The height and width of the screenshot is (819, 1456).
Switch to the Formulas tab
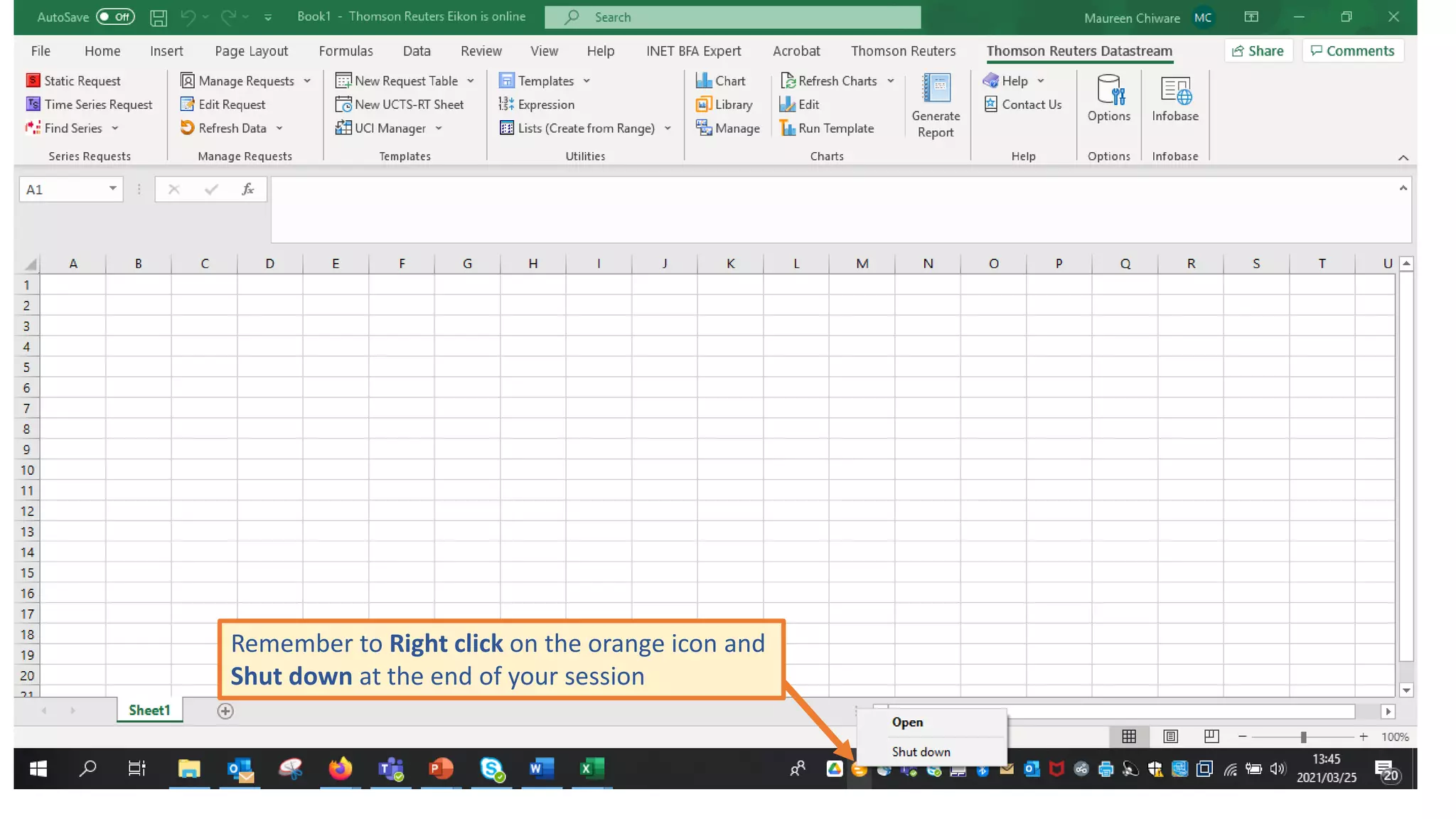pyautogui.click(x=346, y=51)
